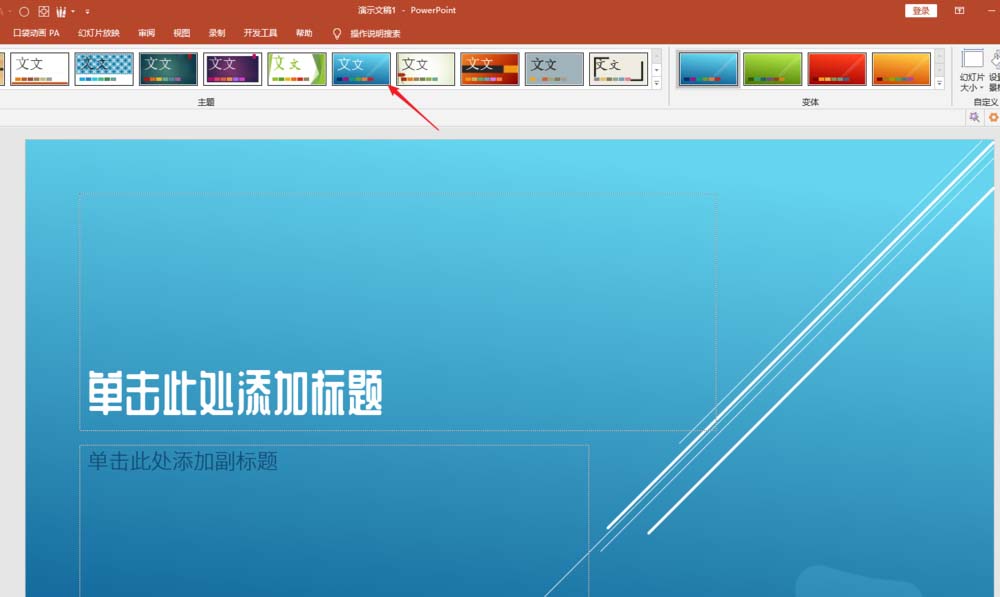
Task: Select the white theme with orange underline
Action: click(x=40, y=69)
